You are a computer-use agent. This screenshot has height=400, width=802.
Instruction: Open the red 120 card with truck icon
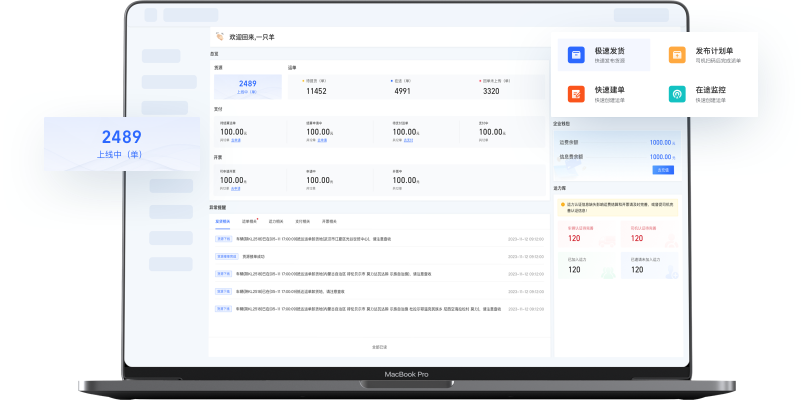[587, 235]
